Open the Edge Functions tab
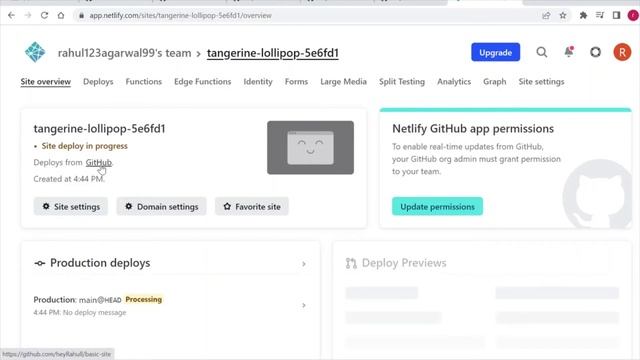 (x=202, y=82)
